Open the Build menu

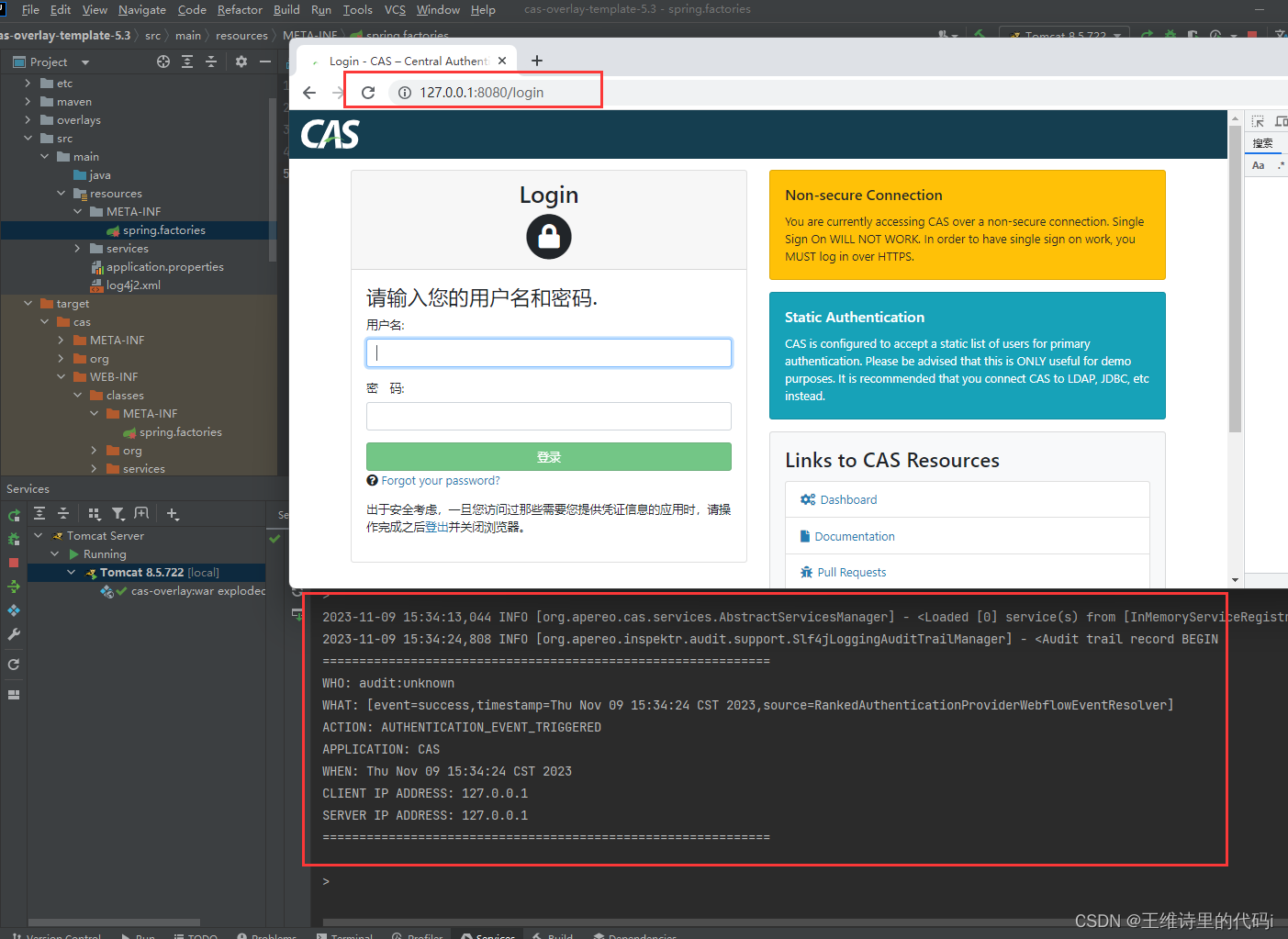[286, 9]
